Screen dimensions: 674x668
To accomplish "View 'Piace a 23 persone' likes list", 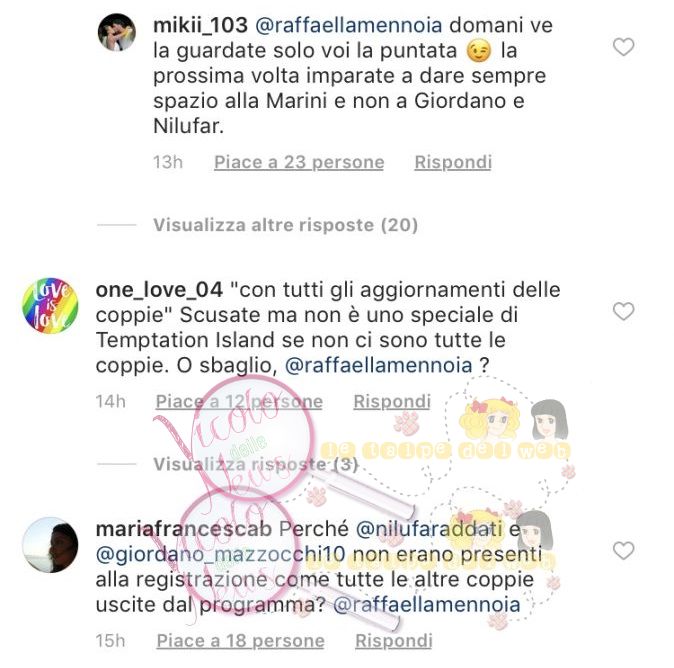I will [x=299, y=162].
